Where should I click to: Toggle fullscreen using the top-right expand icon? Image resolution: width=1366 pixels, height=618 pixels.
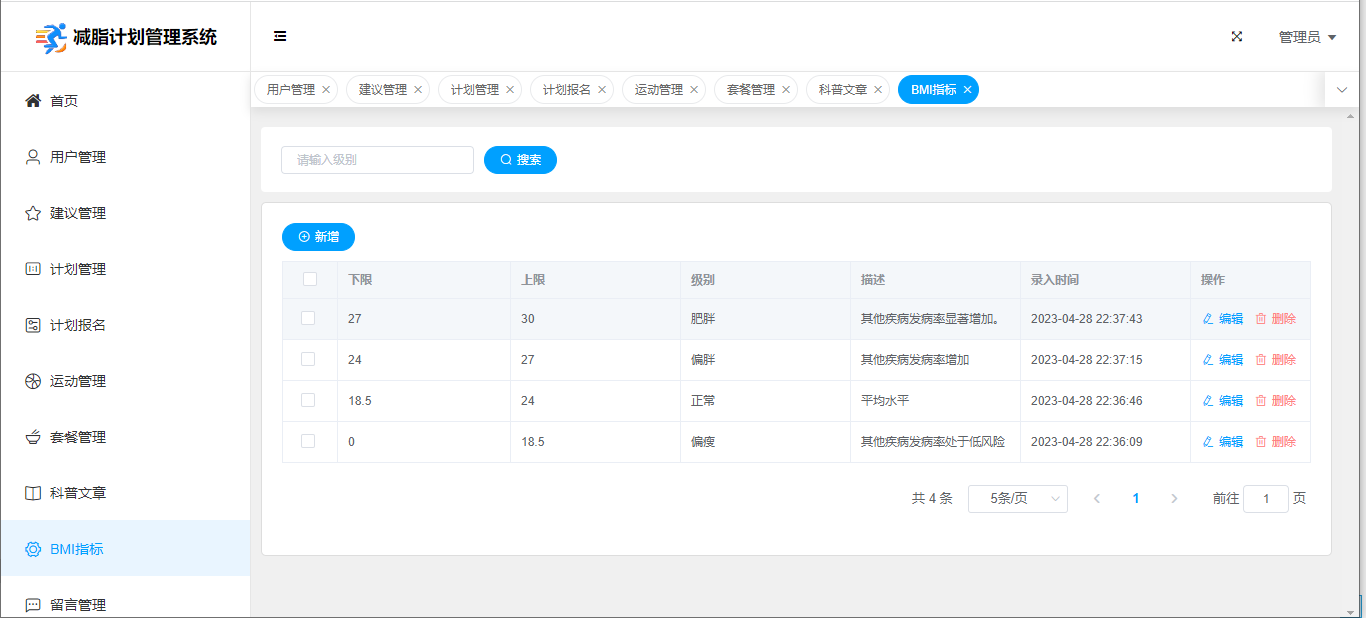[x=1237, y=36]
